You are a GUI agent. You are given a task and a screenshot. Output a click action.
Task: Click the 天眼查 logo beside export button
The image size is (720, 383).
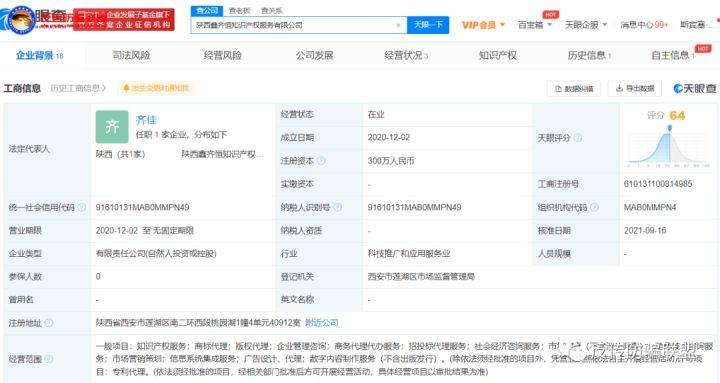point(695,88)
